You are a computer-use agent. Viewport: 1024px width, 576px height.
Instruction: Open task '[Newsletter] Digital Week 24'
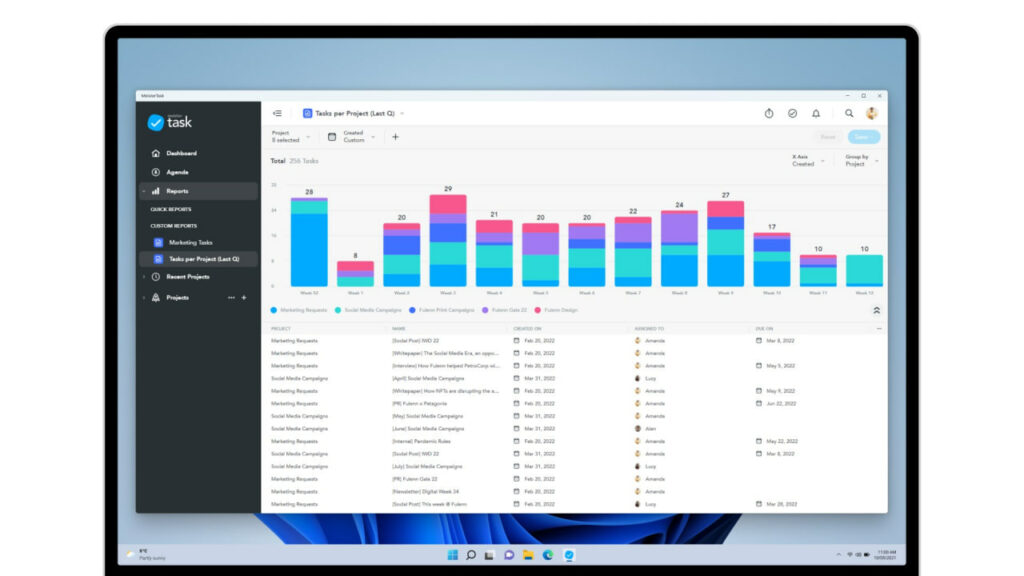click(425, 492)
